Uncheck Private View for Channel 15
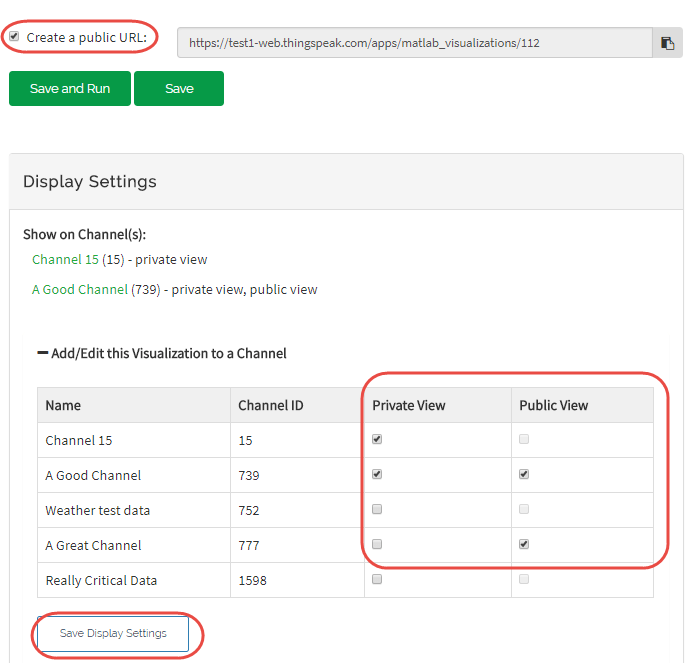 [377, 439]
